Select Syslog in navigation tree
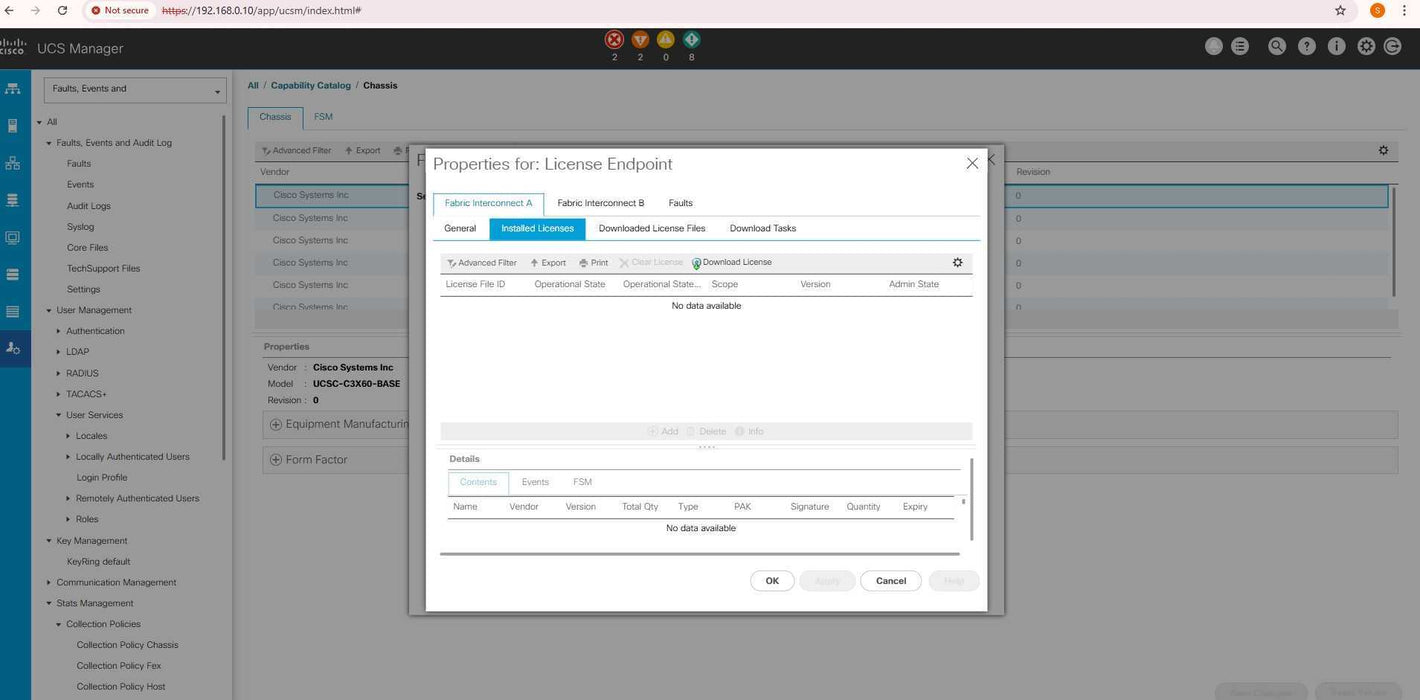The width and height of the screenshot is (1420, 700). pos(80,227)
